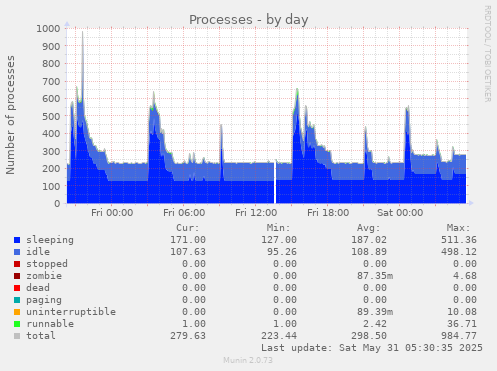The width and height of the screenshot is (497, 371).
Task: Select the 'dead' legend label
Action: 38,288
